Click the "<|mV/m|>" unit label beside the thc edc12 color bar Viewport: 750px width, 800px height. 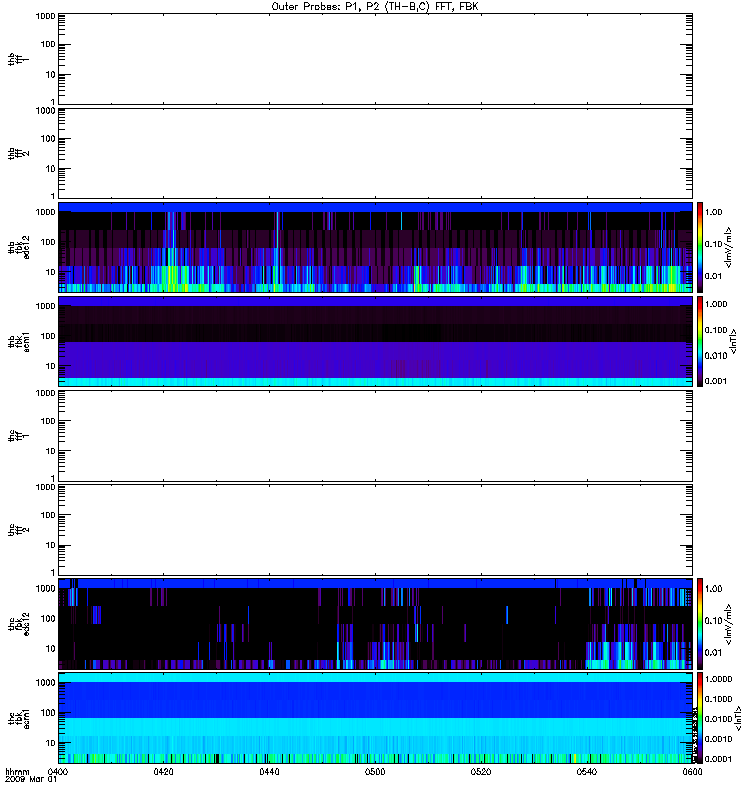[729, 623]
